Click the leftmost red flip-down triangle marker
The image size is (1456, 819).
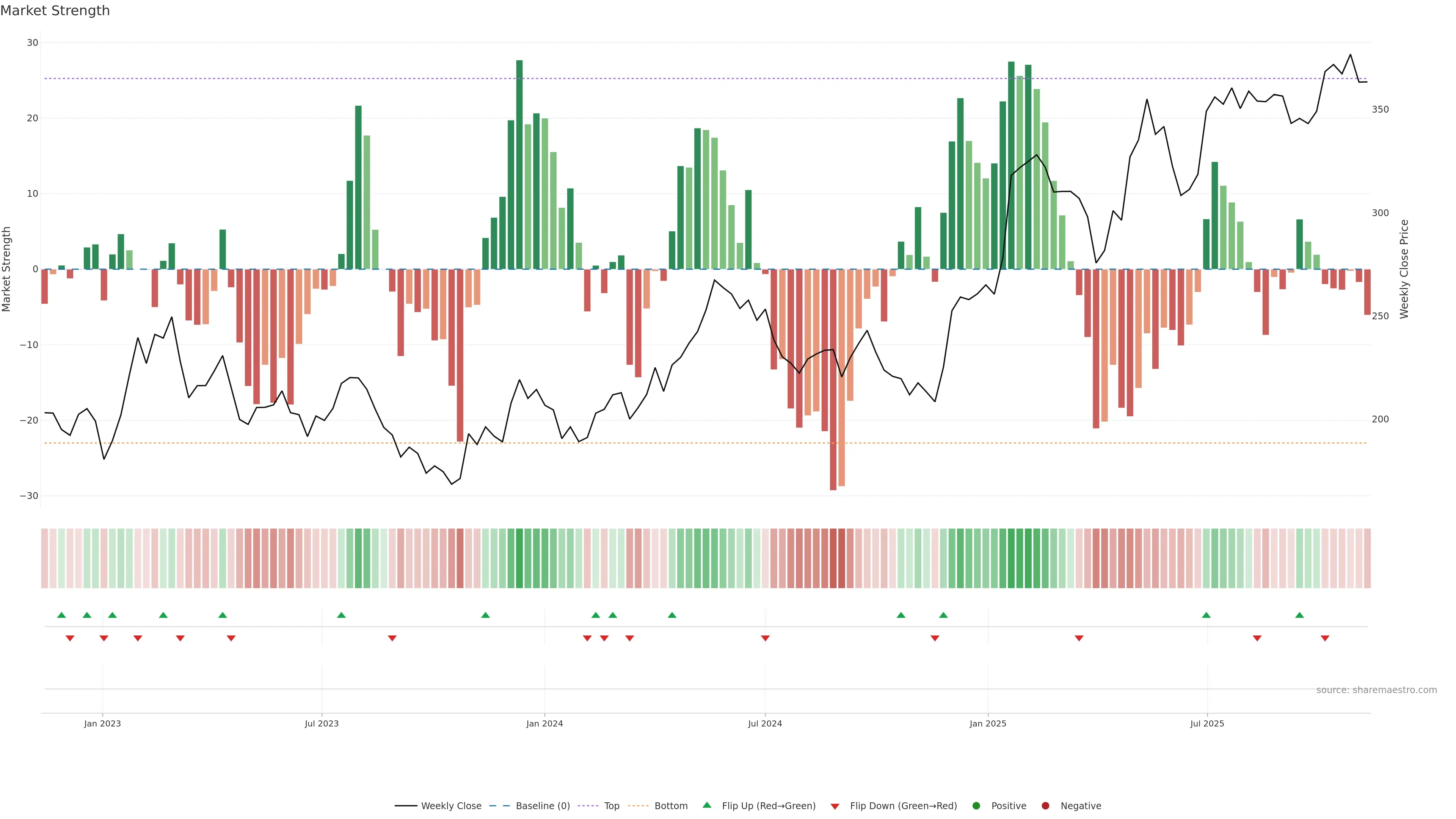click(x=70, y=638)
